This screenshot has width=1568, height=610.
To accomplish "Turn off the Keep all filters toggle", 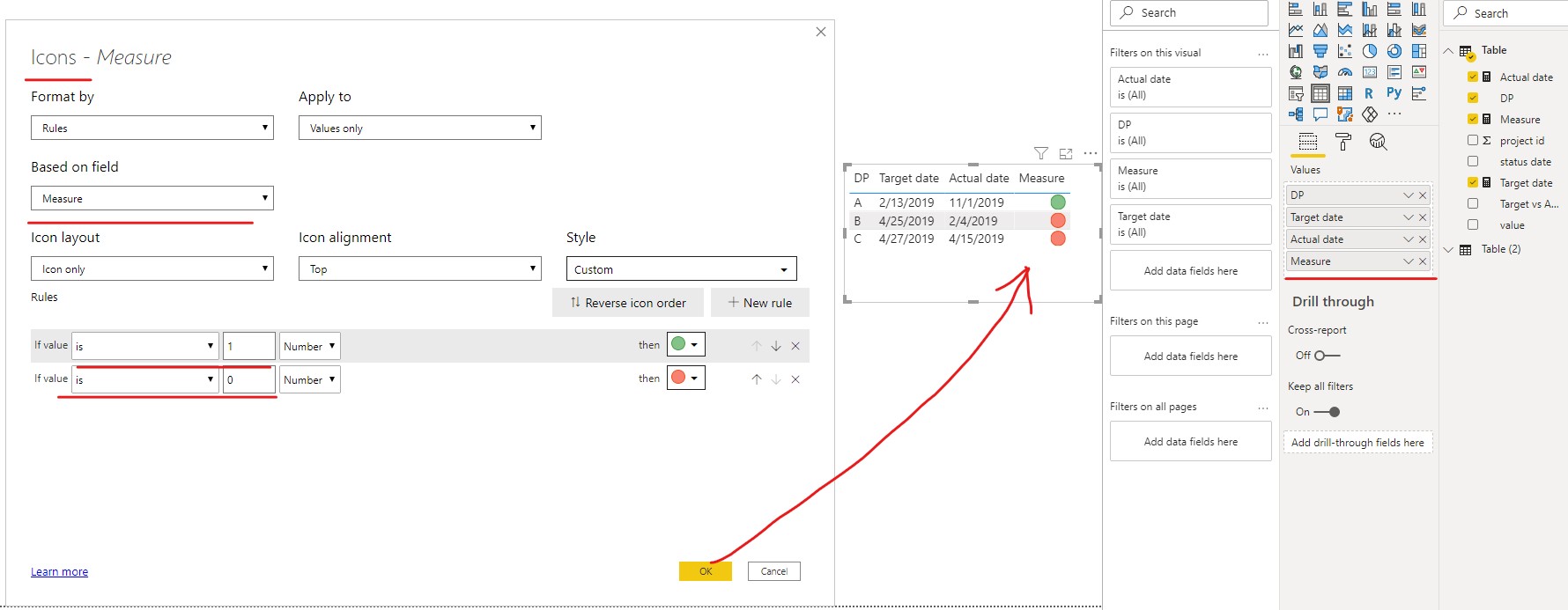I will click(x=1327, y=412).
